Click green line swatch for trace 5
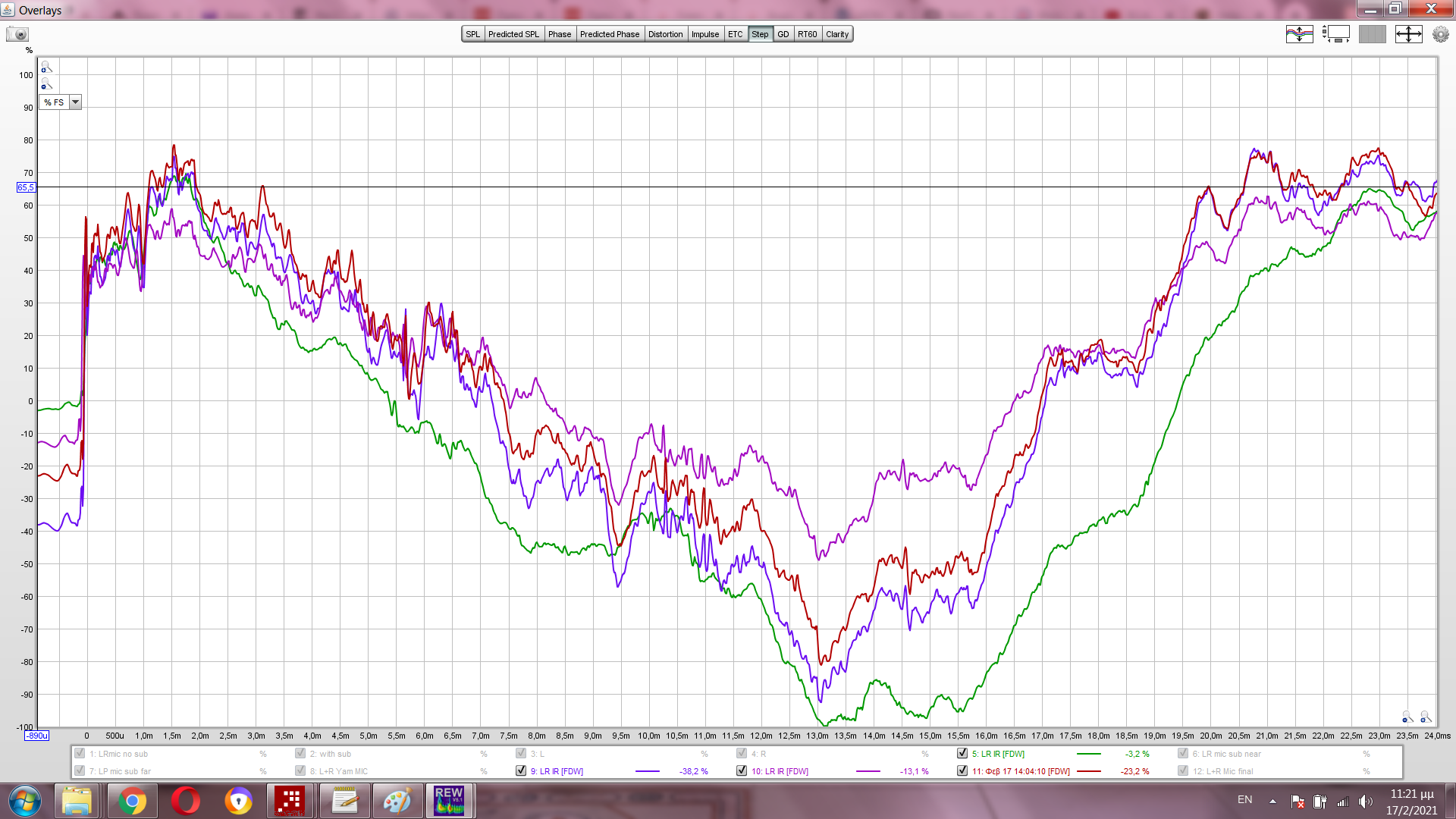The height and width of the screenshot is (819, 1456). click(x=1088, y=754)
